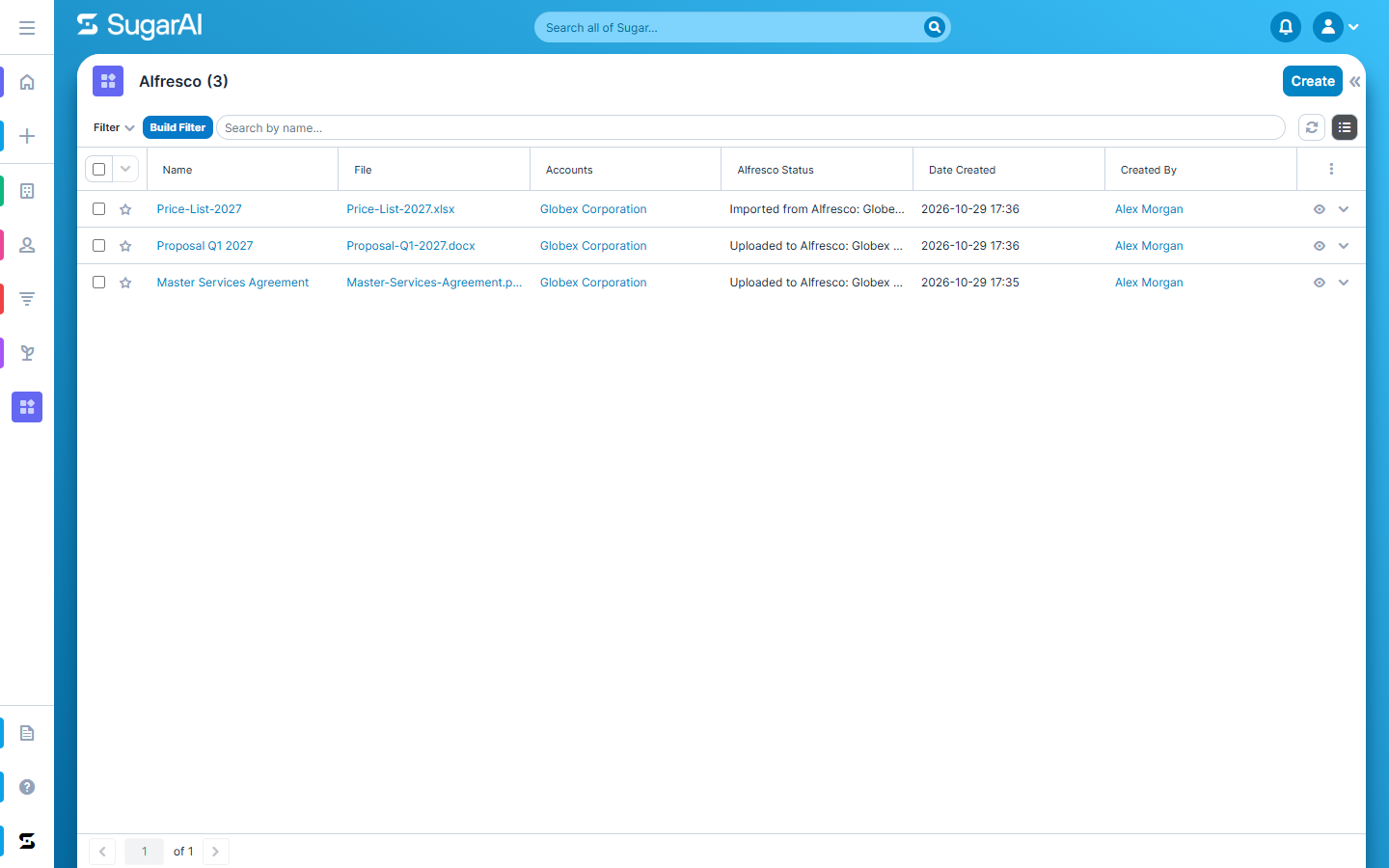Open column options three-dot menu

(1331, 169)
